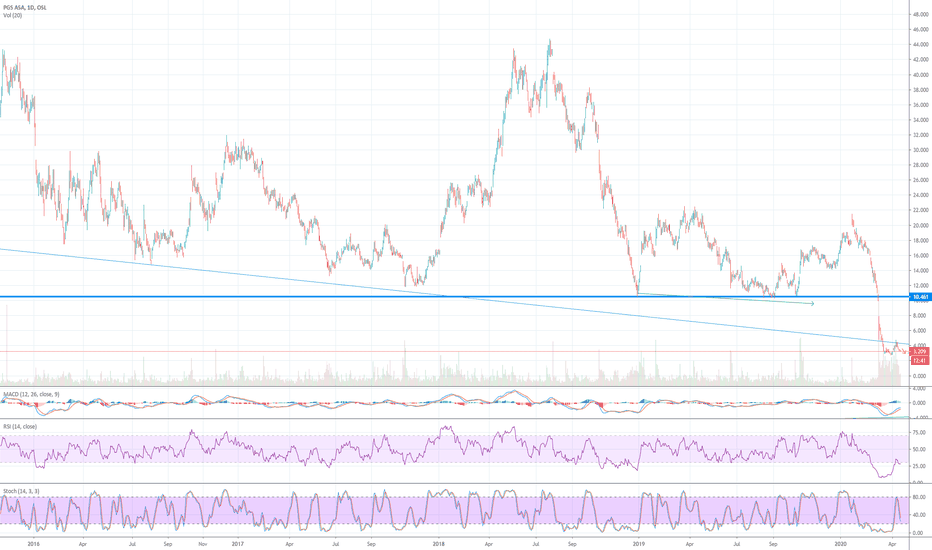Click the 80.00 Stoch scale label
The image size is (932, 550).
pyautogui.click(x=920, y=497)
